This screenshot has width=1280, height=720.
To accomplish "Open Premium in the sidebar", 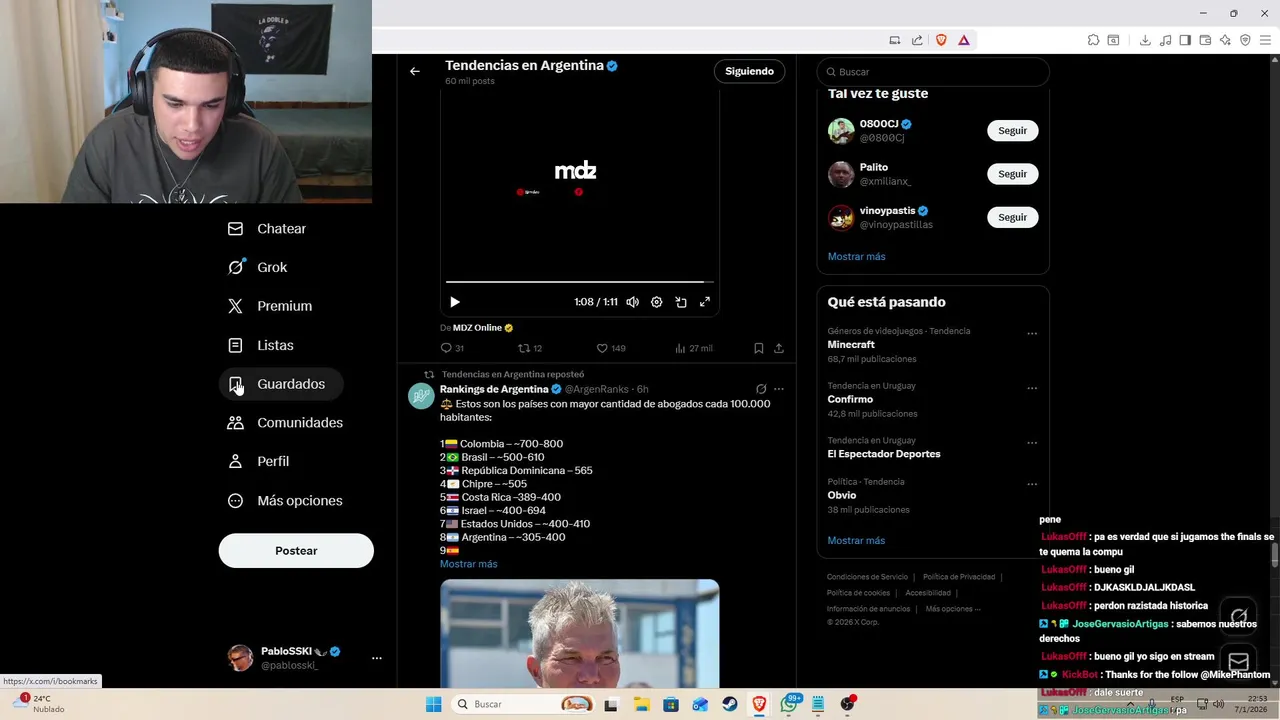I will point(270,306).
